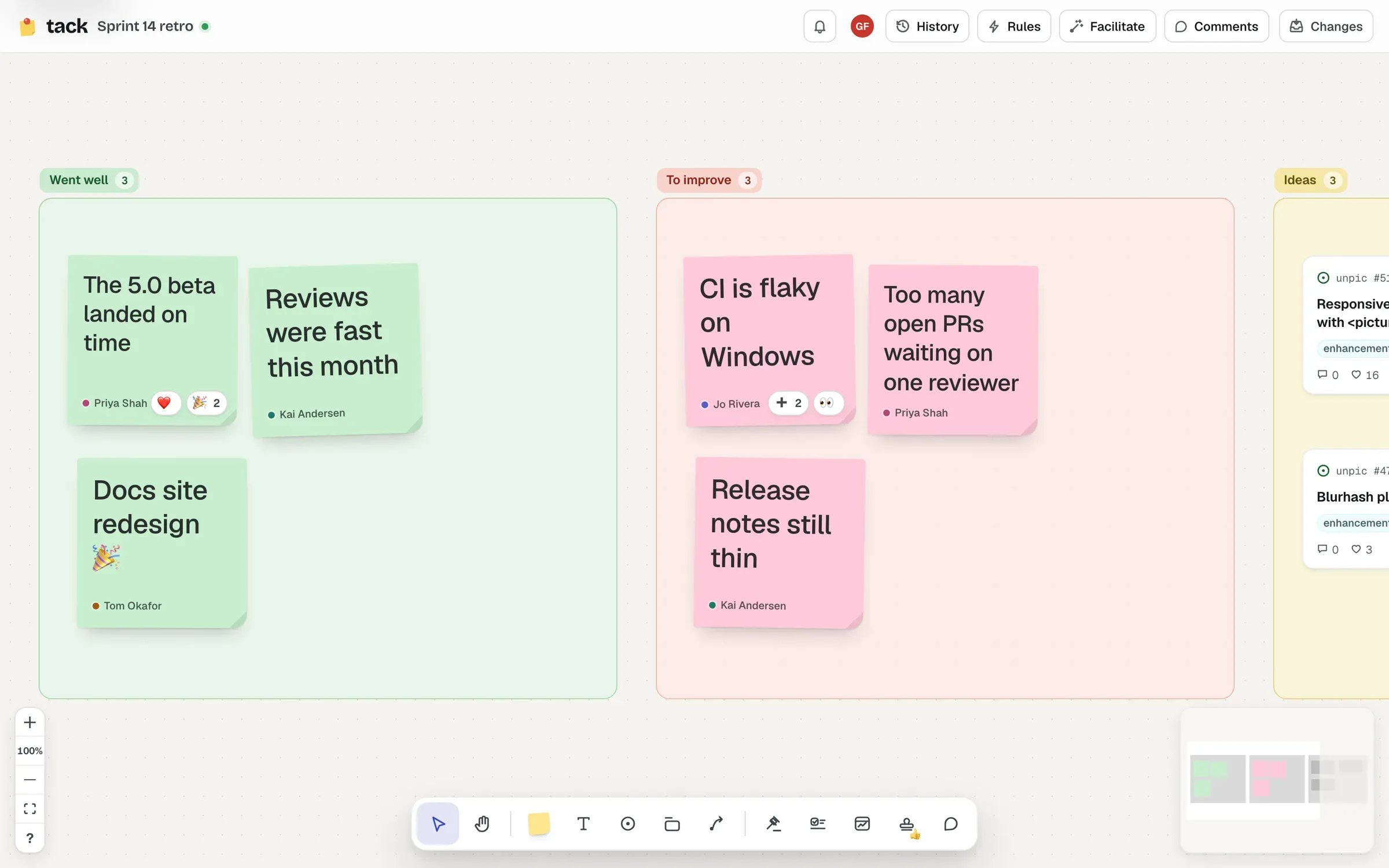
Task: Zoom out with the minus button
Action: 30,779
